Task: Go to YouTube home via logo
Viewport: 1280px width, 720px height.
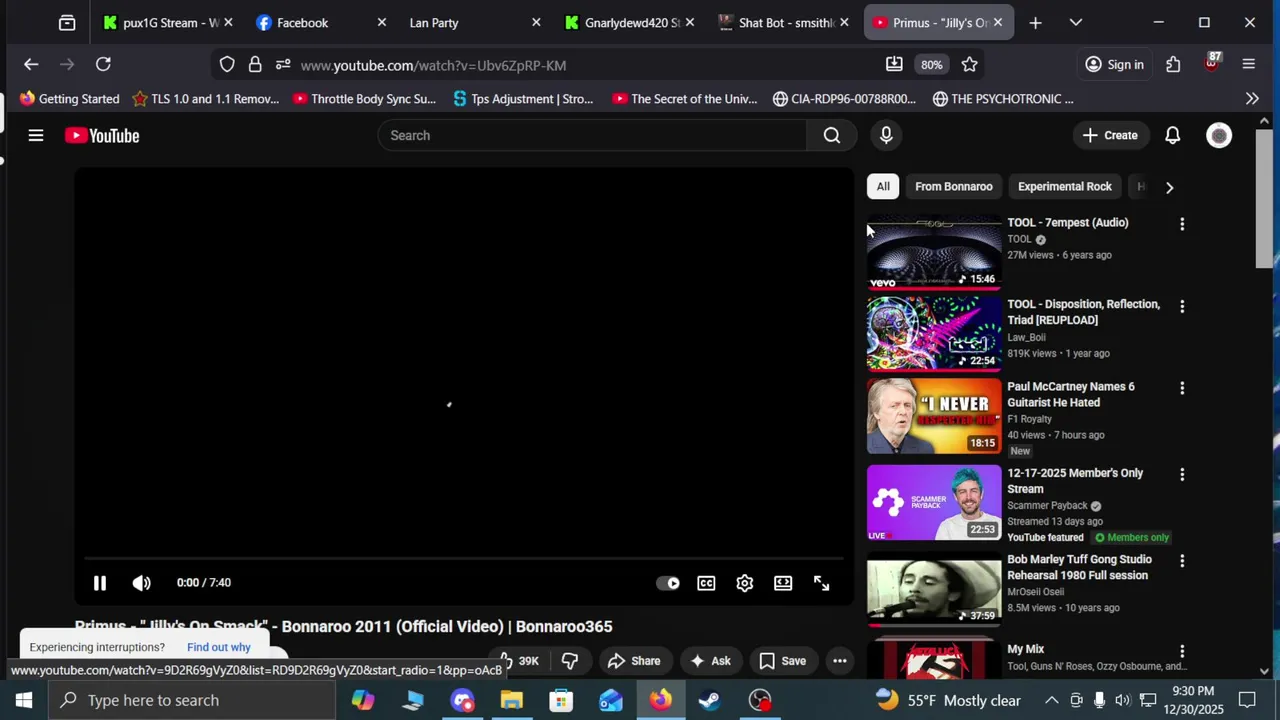Action: coord(102,135)
